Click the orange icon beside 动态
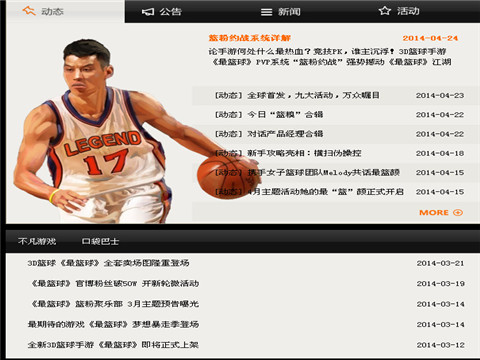The height and width of the screenshot is (360, 480). click(29, 11)
